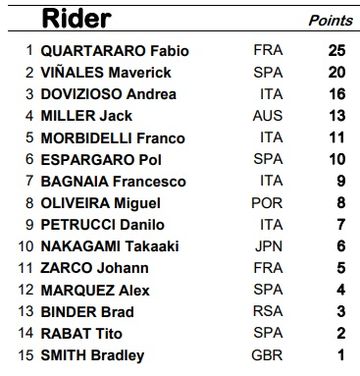Click rider name VIÑALES Maverick
This screenshot has height=376, width=360.
pos(106,73)
